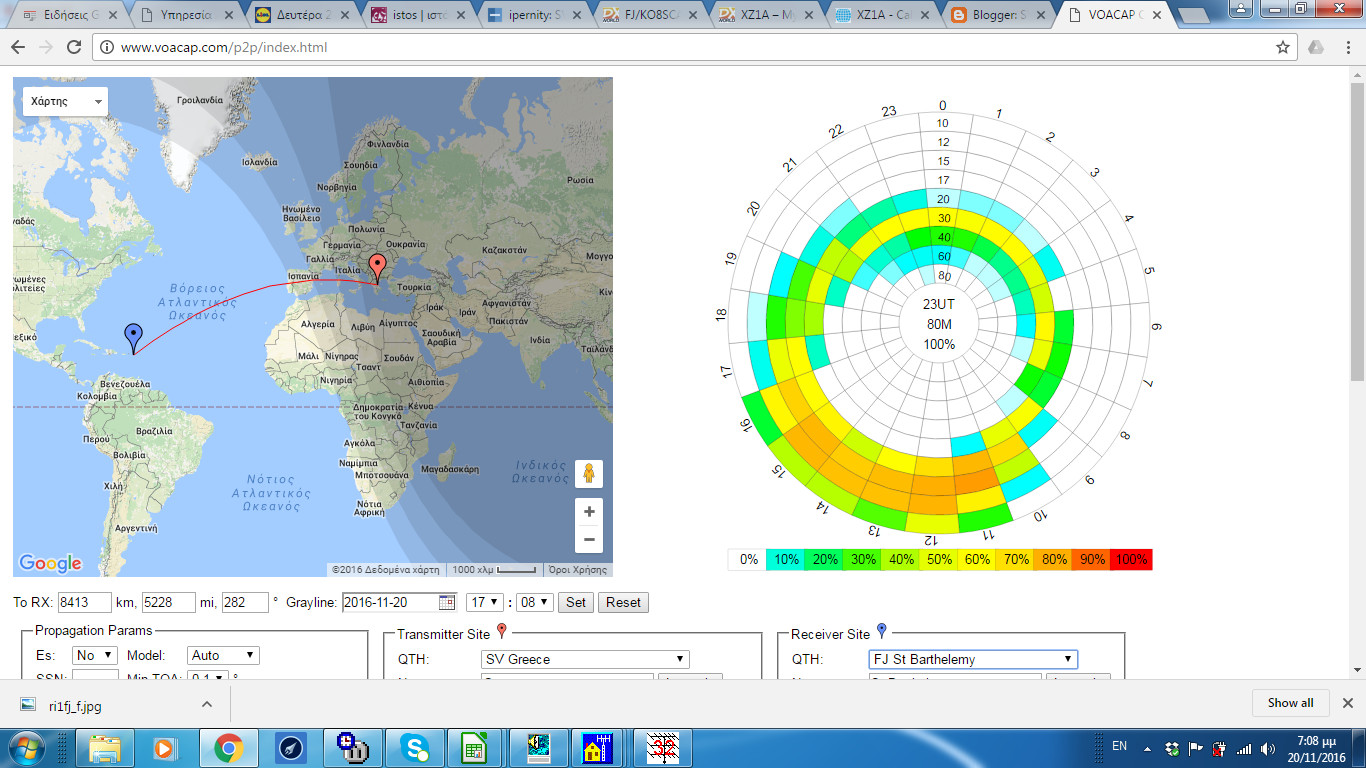Open the Model dropdown showing Auto

pos(223,655)
